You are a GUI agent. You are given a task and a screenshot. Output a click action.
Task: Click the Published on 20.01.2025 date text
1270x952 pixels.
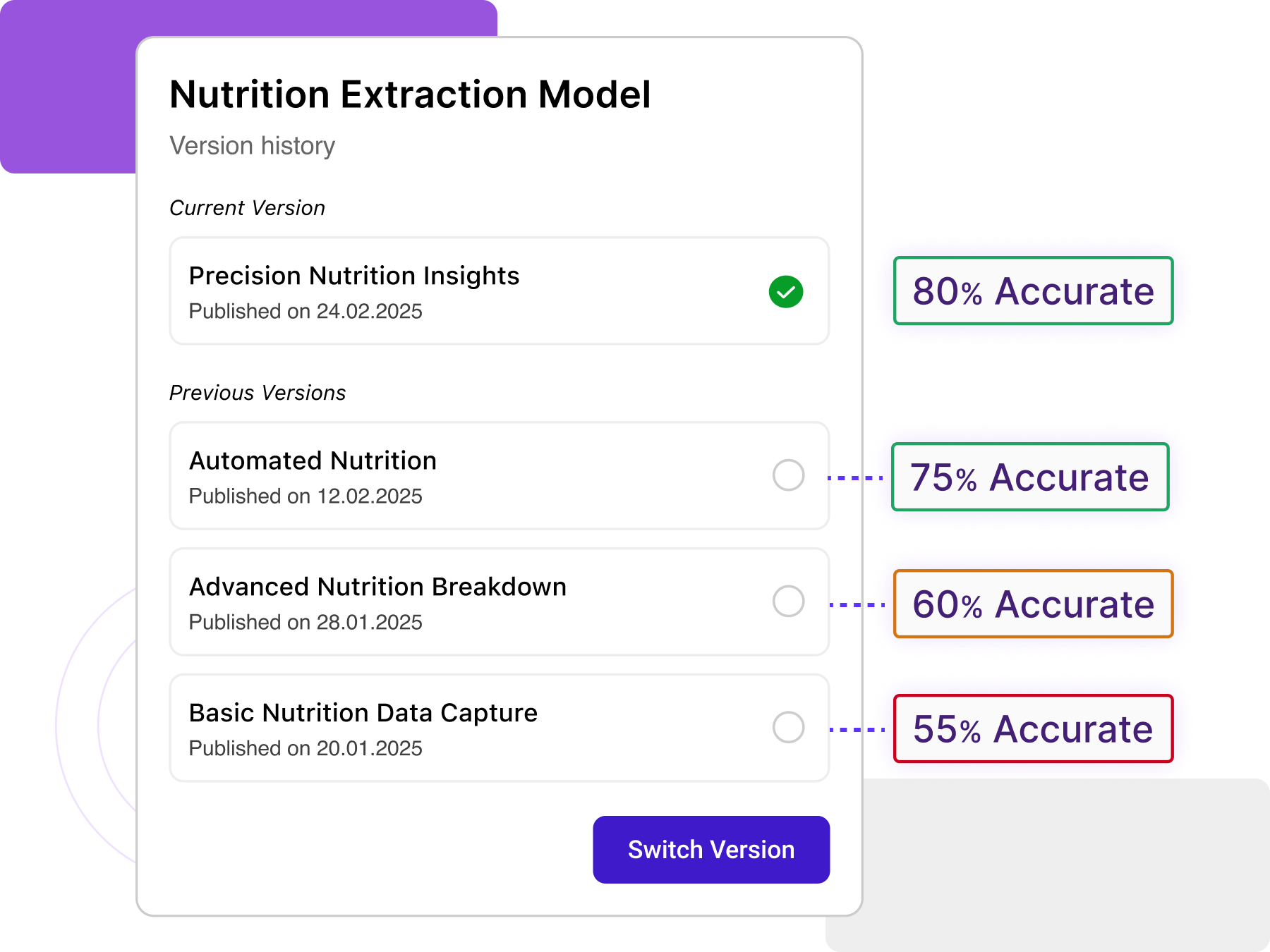pos(306,748)
